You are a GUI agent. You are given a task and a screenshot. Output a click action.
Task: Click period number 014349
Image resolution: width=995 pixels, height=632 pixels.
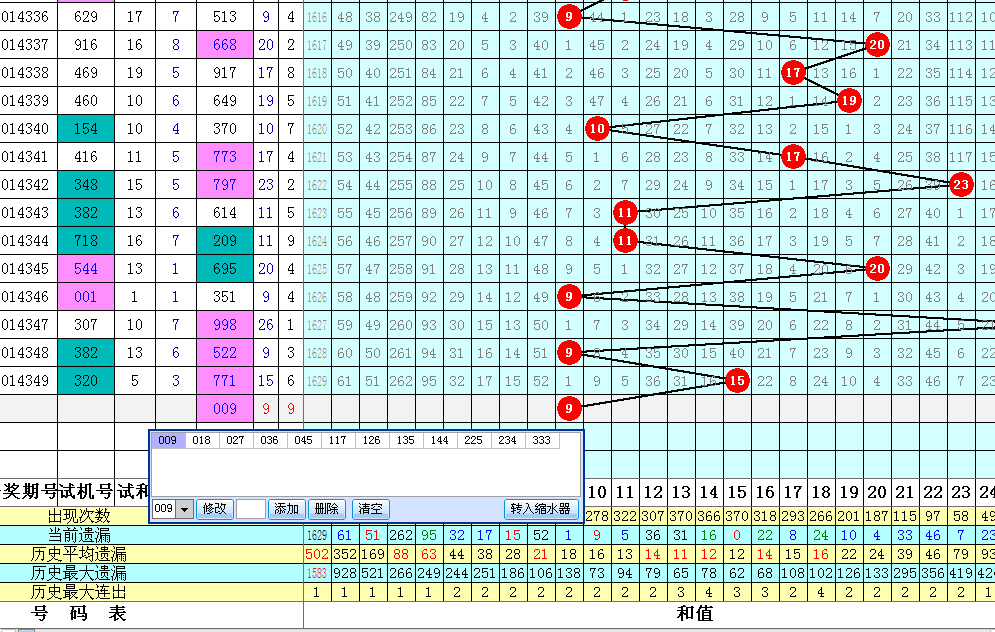(25, 381)
